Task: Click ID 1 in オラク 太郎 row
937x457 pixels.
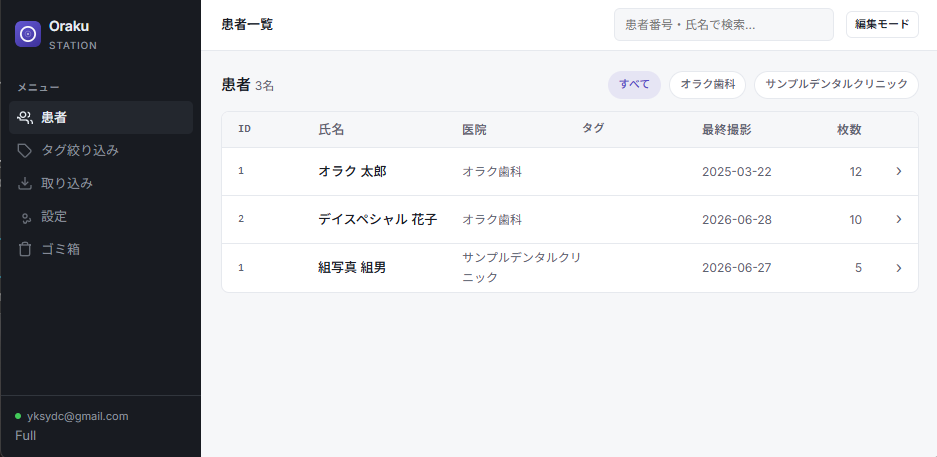Action: coord(241,171)
